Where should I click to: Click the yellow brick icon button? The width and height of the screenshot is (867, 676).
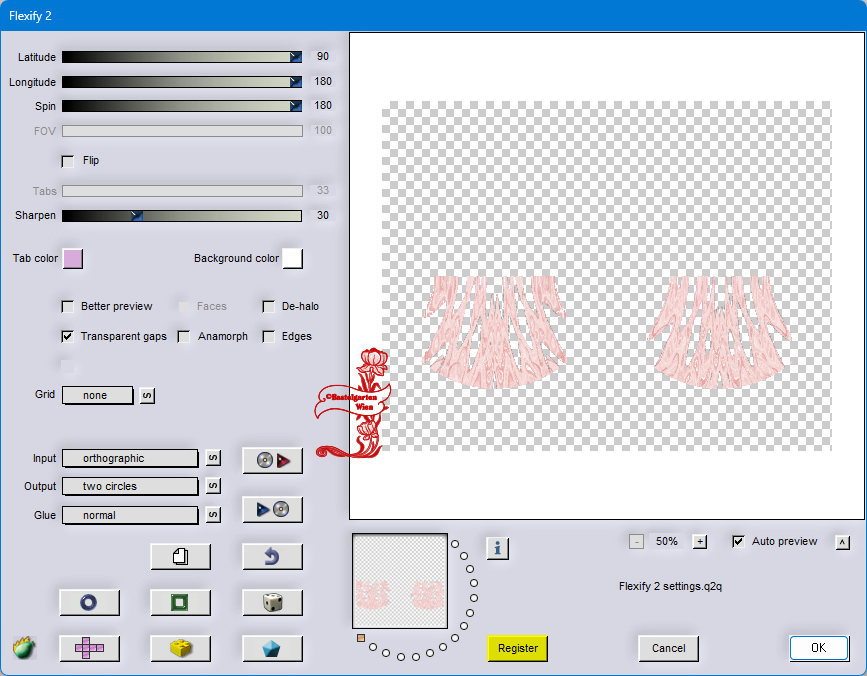(x=180, y=648)
